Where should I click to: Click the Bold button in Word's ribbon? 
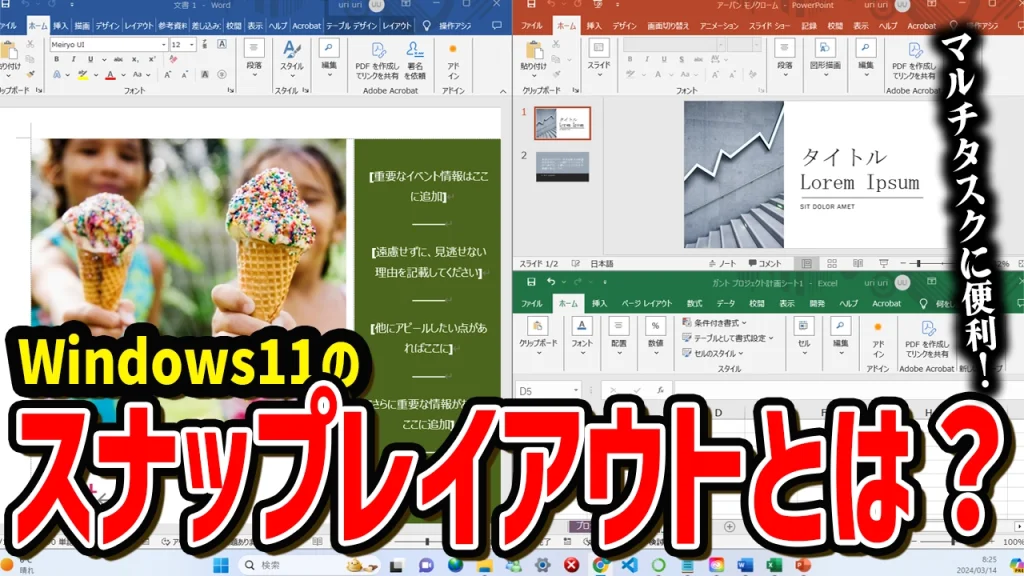click(x=57, y=60)
